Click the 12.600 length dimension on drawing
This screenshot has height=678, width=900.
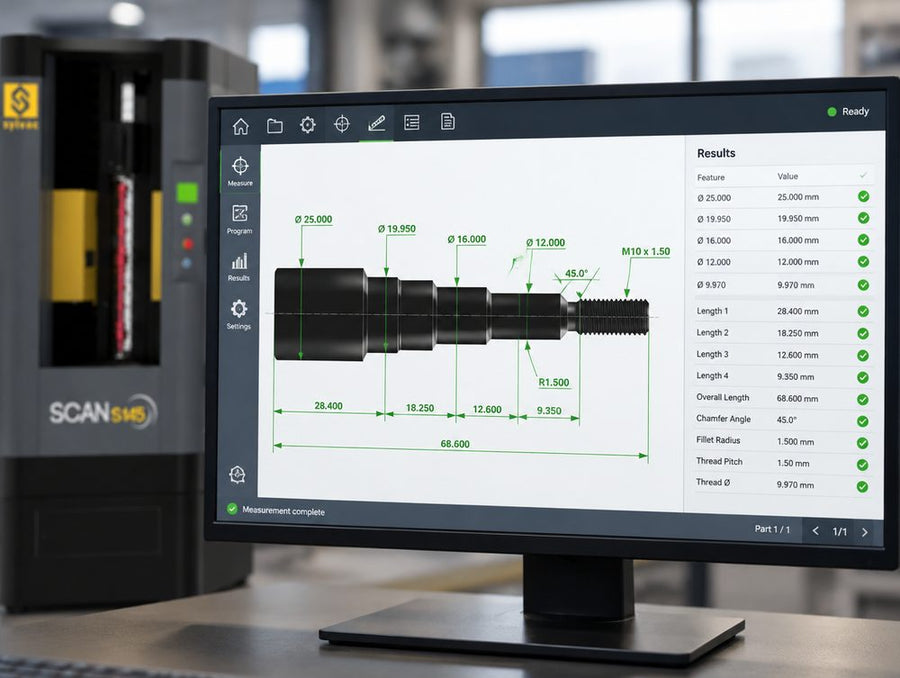point(487,409)
